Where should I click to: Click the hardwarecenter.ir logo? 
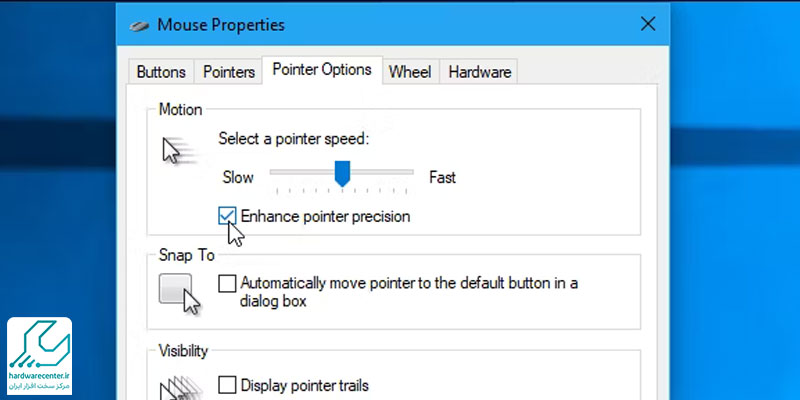(x=40, y=356)
